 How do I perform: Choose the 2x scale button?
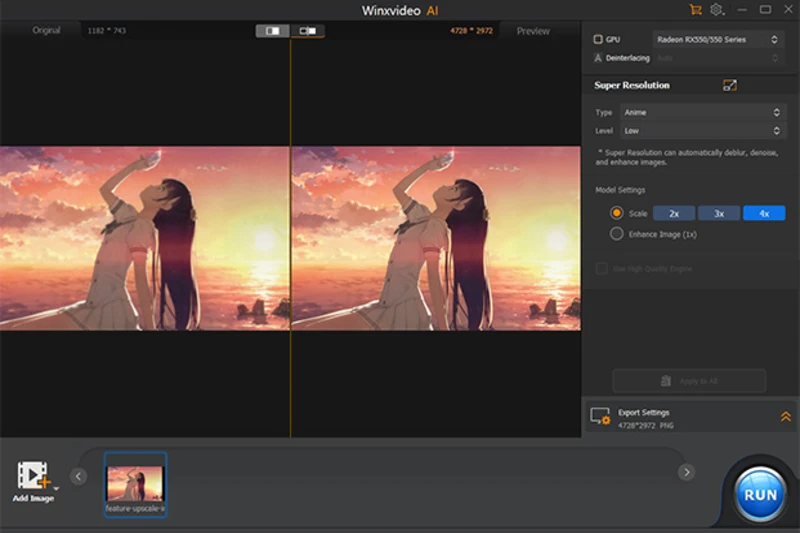tap(674, 213)
